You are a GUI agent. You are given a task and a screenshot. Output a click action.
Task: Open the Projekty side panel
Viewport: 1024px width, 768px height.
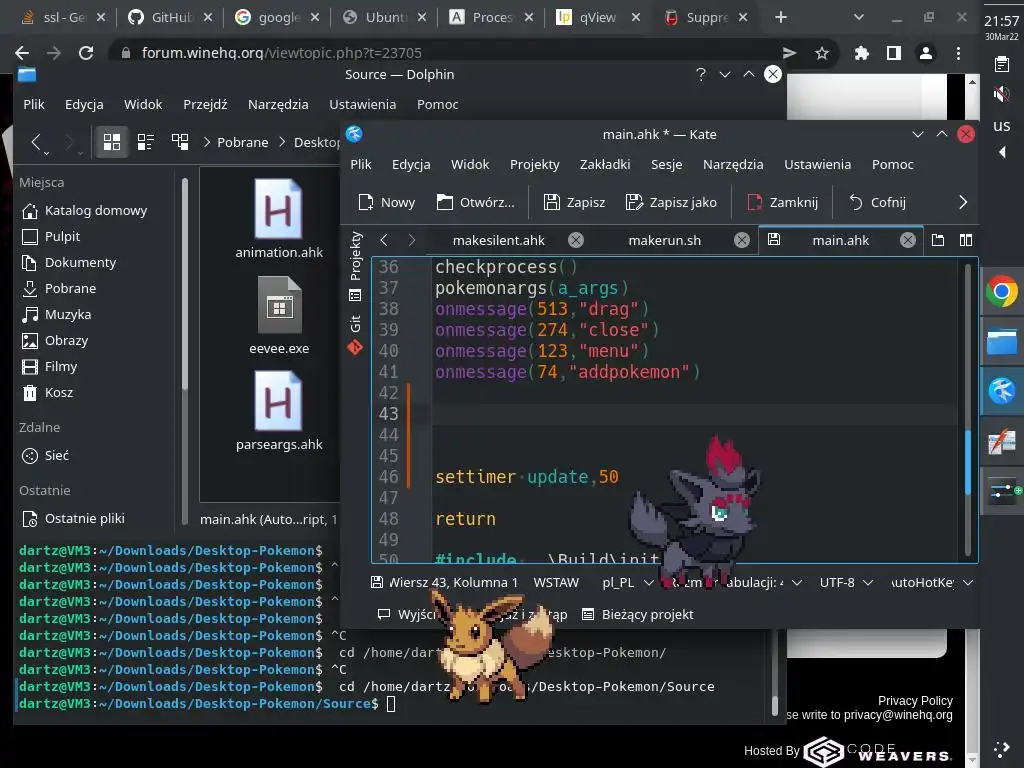(355, 265)
